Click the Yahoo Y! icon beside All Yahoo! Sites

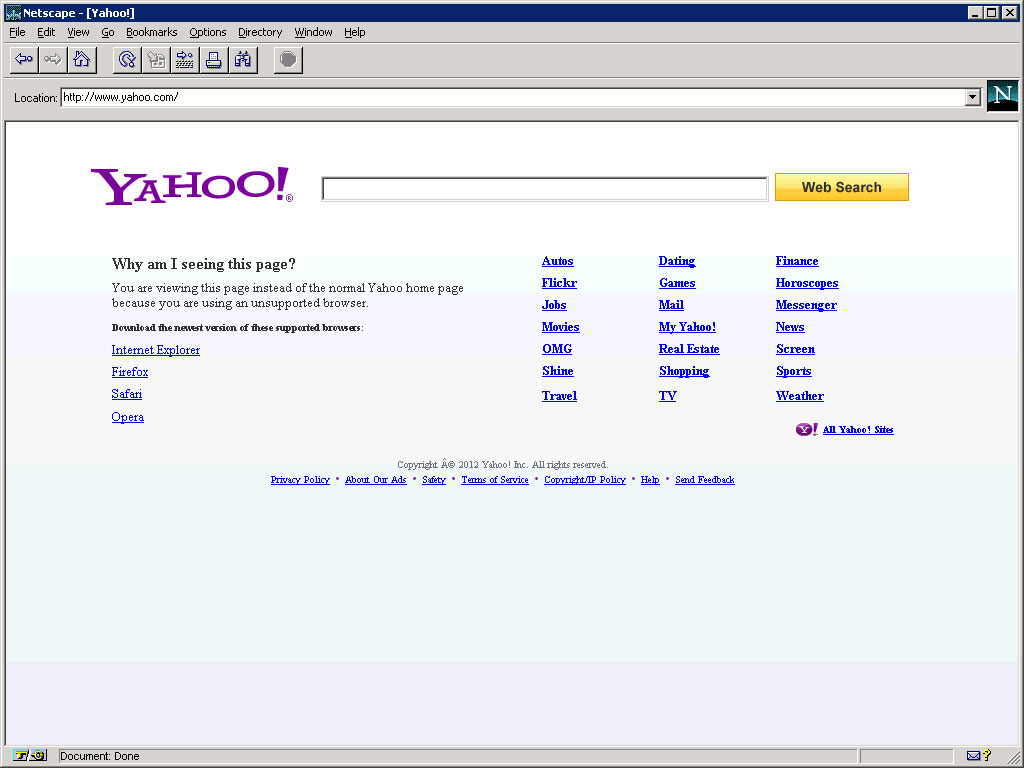pyautogui.click(x=807, y=429)
